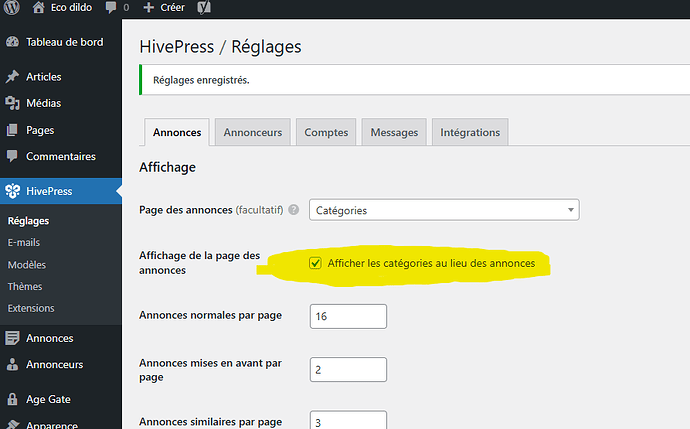690x429 pixels.
Task: Click the Age Gate padlock icon
Action: pyautogui.click(x=12, y=399)
